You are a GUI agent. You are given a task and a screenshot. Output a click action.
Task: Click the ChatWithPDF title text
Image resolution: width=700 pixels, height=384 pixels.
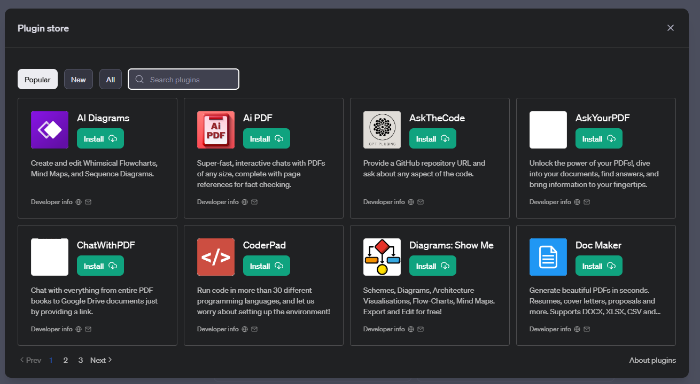106,245
